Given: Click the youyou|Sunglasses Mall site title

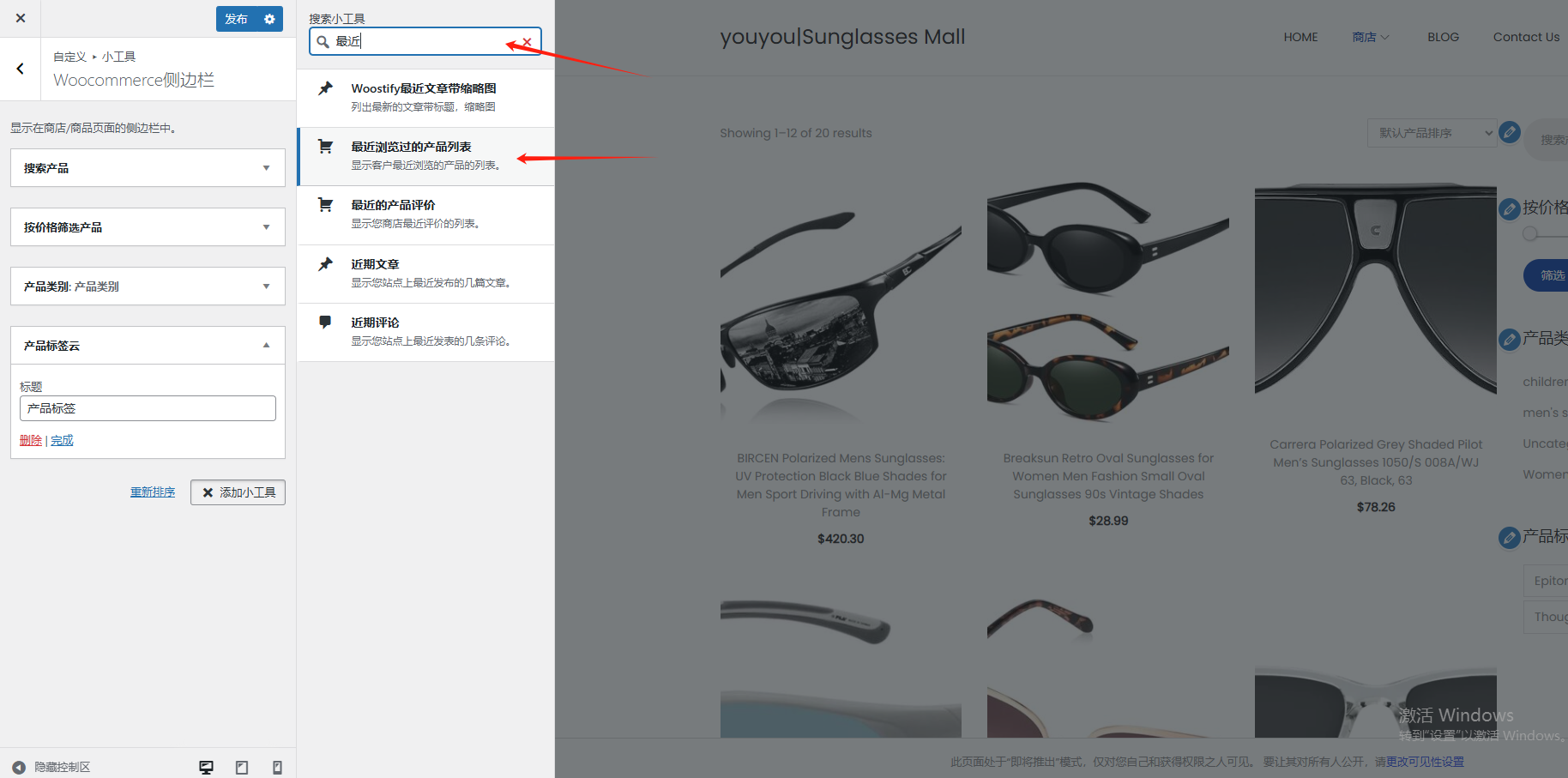Looking at the screenshot, I should pos(842,37).
